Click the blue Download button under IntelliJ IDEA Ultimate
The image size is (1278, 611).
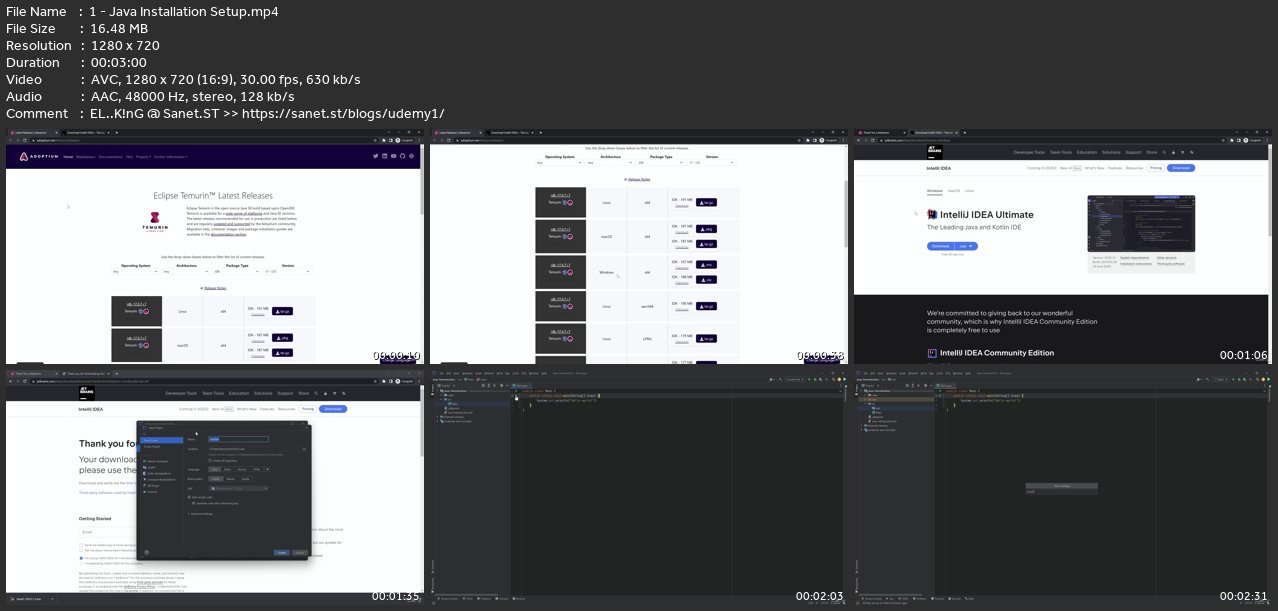(940, 246)
